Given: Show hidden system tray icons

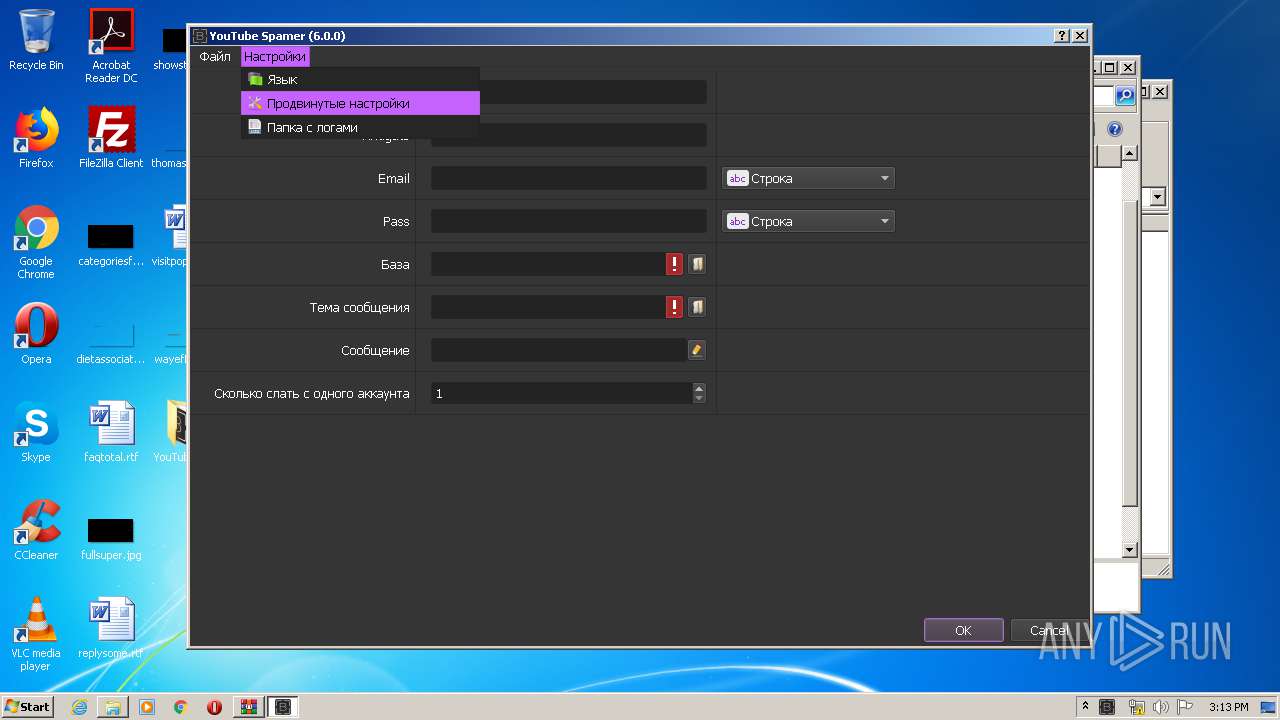Looking at the screenshot, I should click(1086, 707).
